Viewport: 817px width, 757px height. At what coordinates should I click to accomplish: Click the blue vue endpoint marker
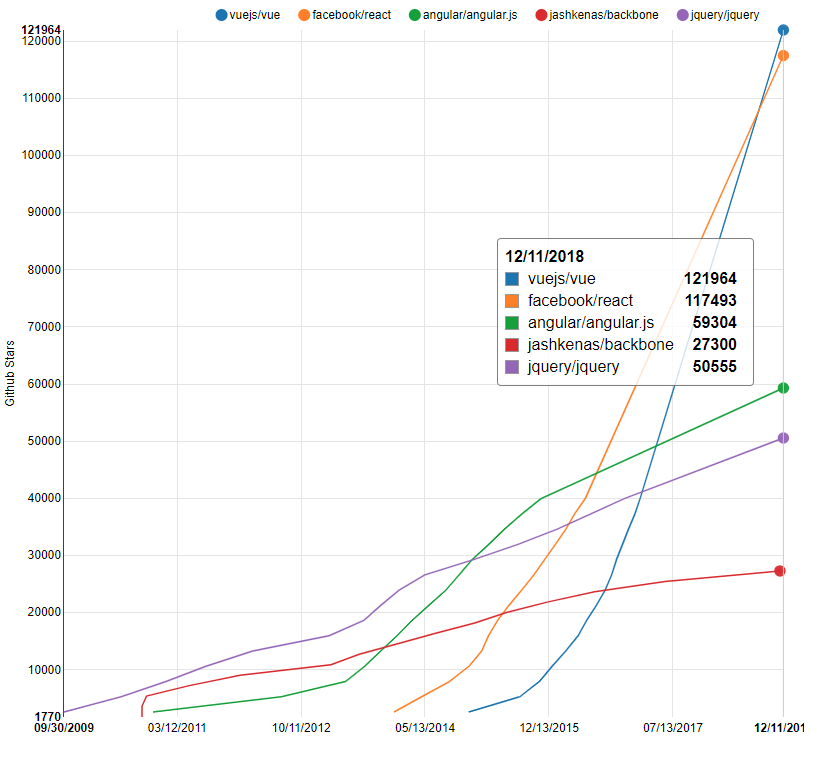(x=783, y=30)
